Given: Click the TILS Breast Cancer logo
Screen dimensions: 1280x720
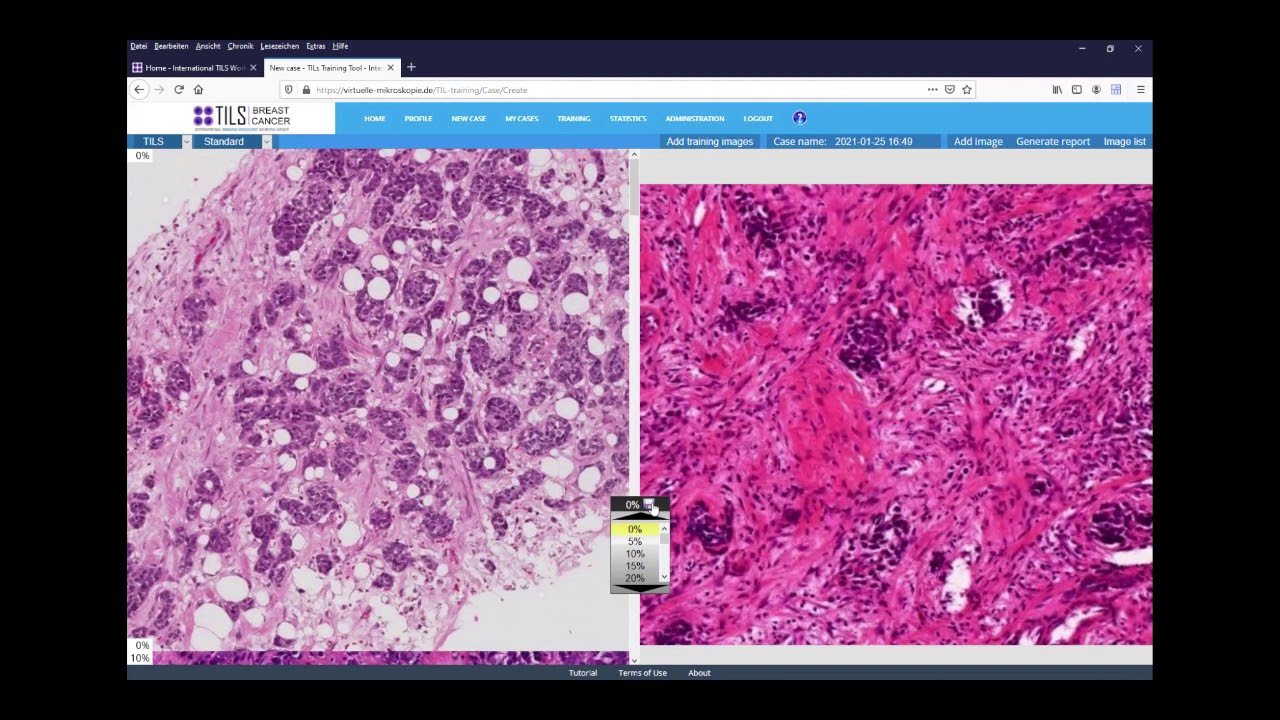Looking at the screenshot, I should point(242,118).
